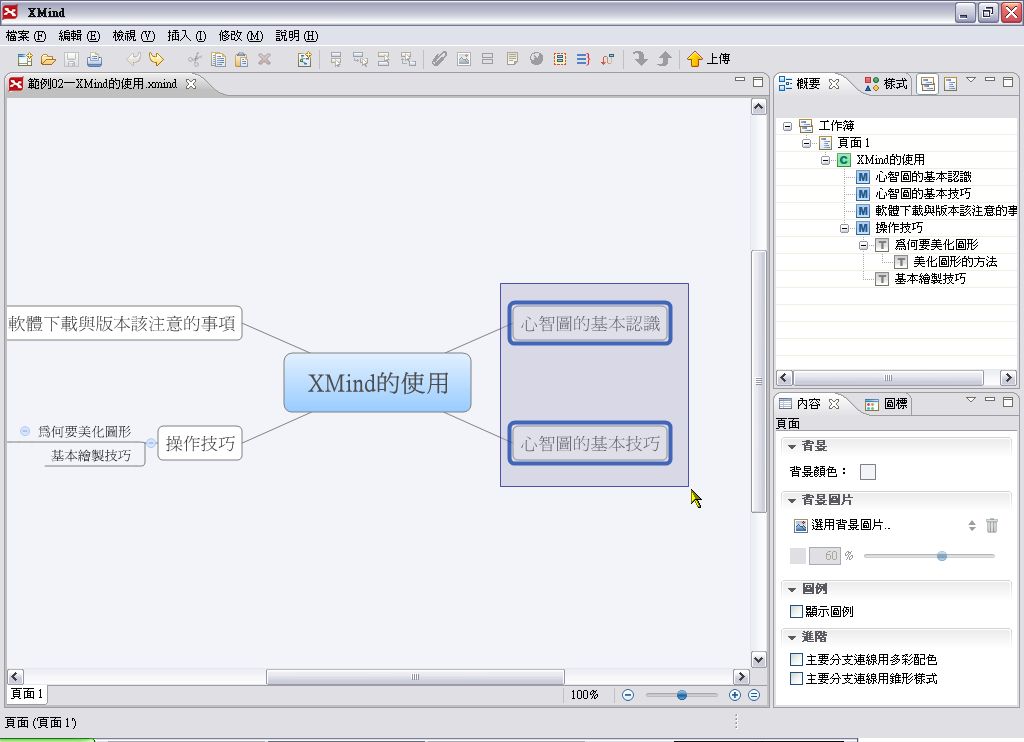The height and width of the screenshot is (742, 1024).
Task: Open the 修改 menu
Action: click(240, 36)
